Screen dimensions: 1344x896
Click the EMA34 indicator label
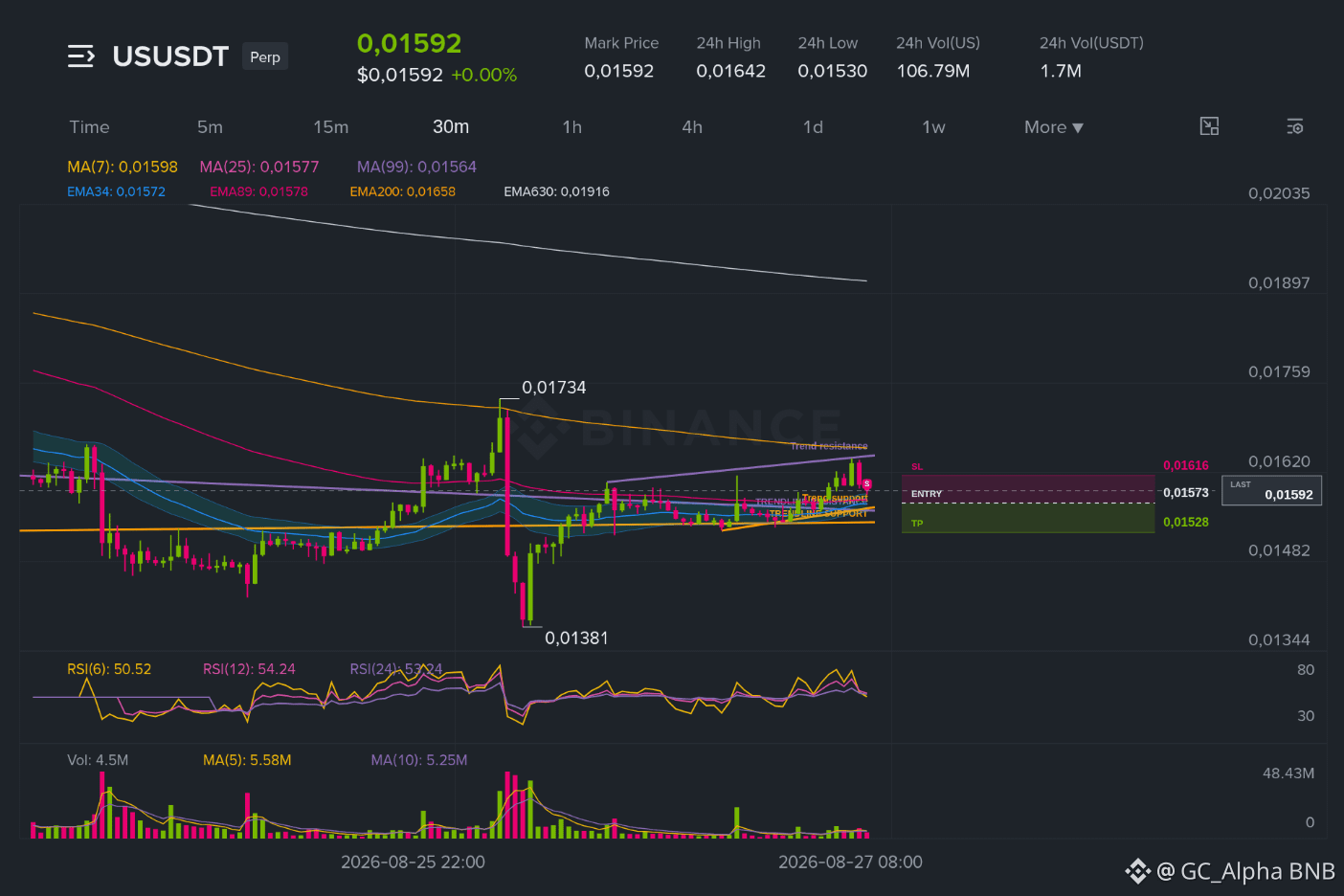(116, 191)
